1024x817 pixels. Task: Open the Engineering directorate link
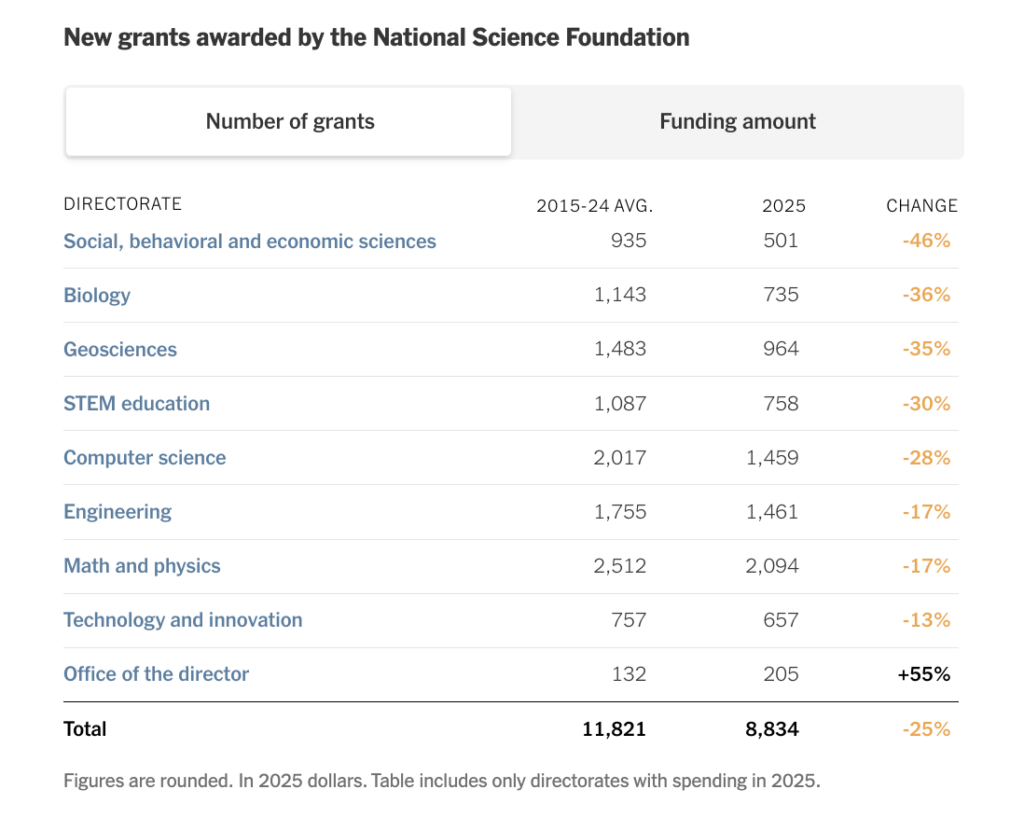click(118, 512)
